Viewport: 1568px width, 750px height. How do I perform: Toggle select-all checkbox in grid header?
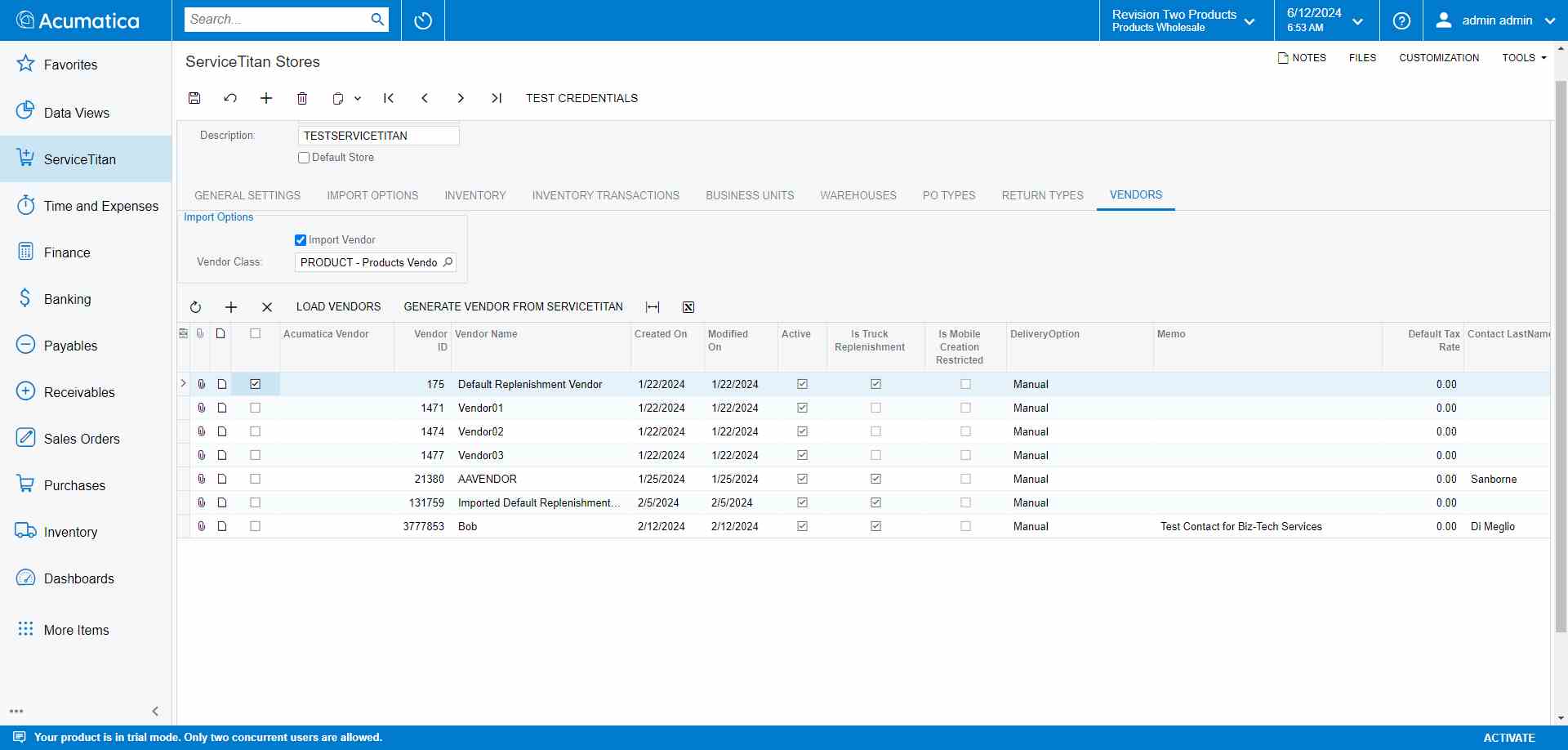256,334
